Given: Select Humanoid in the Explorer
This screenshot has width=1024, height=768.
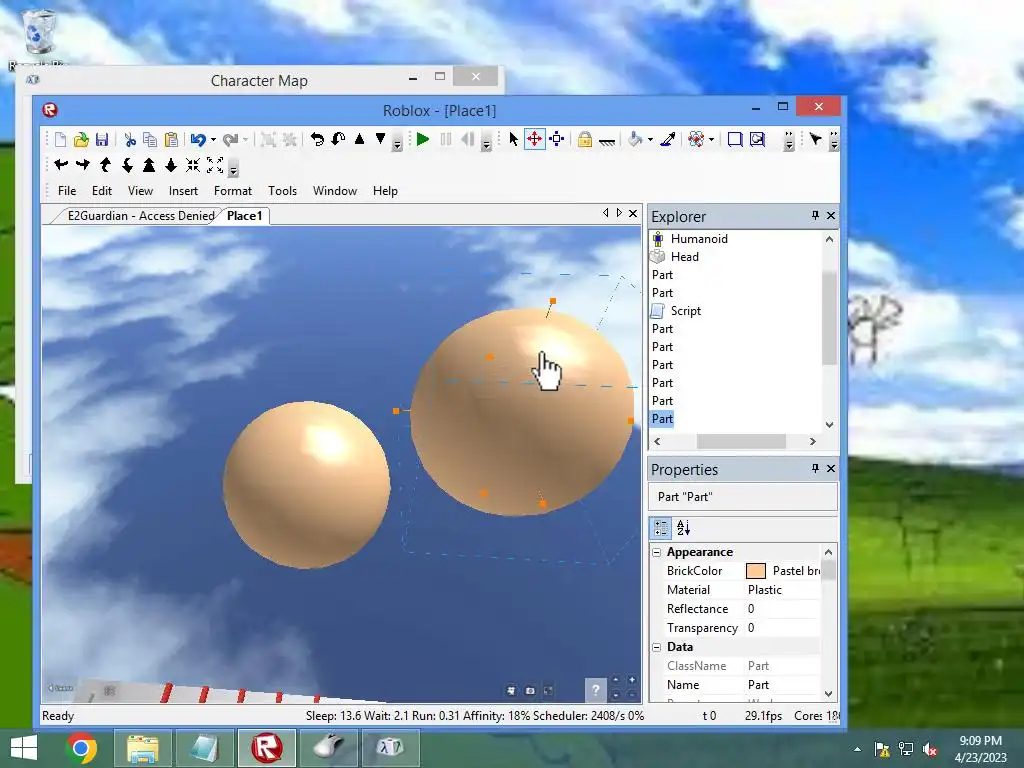Looking at the screenshot, I should tap(699, 238).
